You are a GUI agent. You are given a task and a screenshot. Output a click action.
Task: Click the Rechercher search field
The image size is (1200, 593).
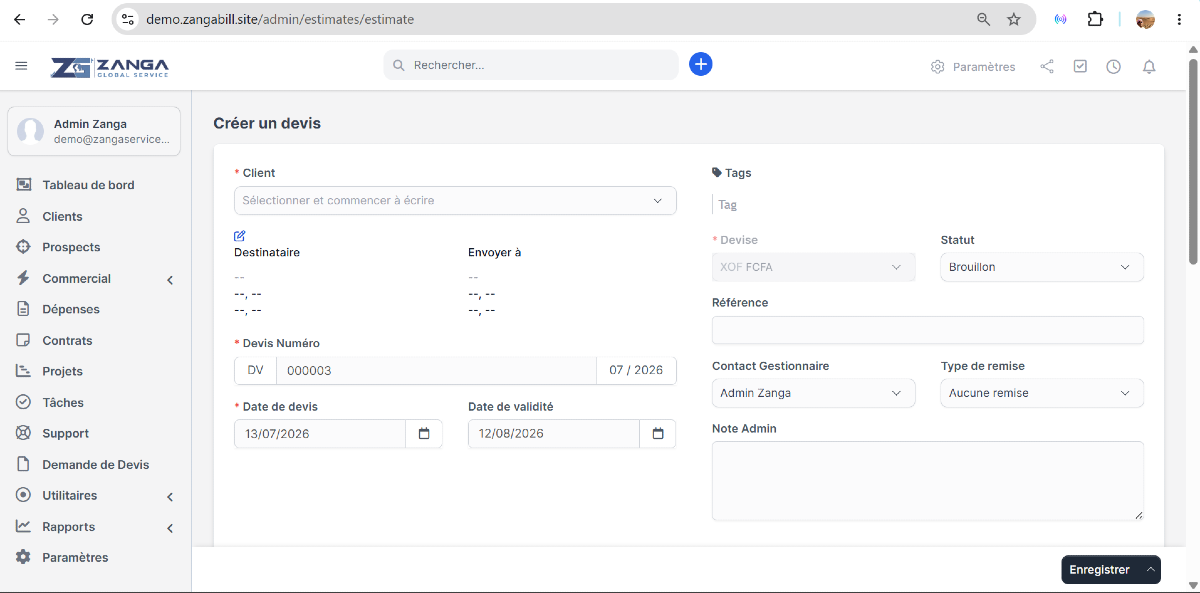[531, 65]
